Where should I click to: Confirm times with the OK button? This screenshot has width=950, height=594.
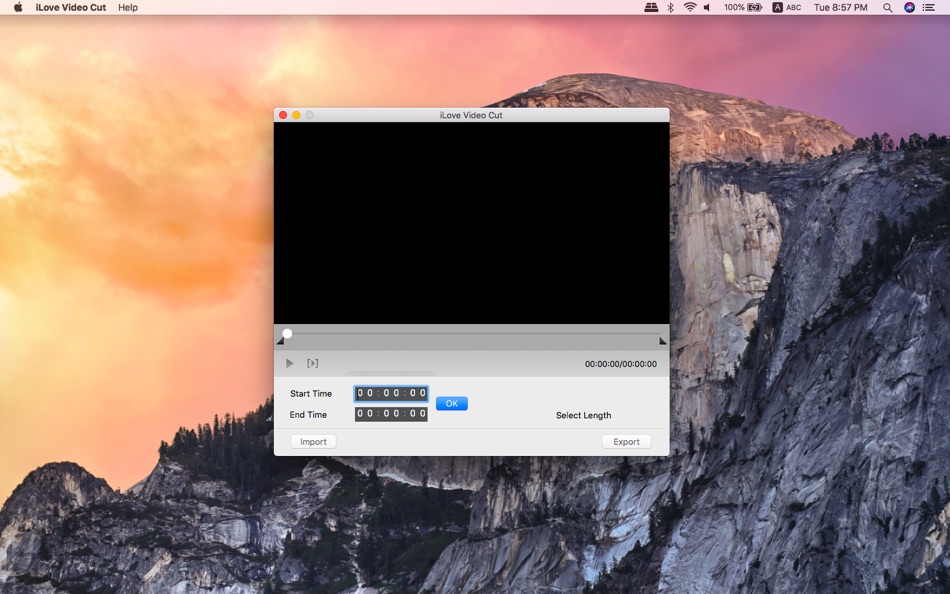[452, 404]
